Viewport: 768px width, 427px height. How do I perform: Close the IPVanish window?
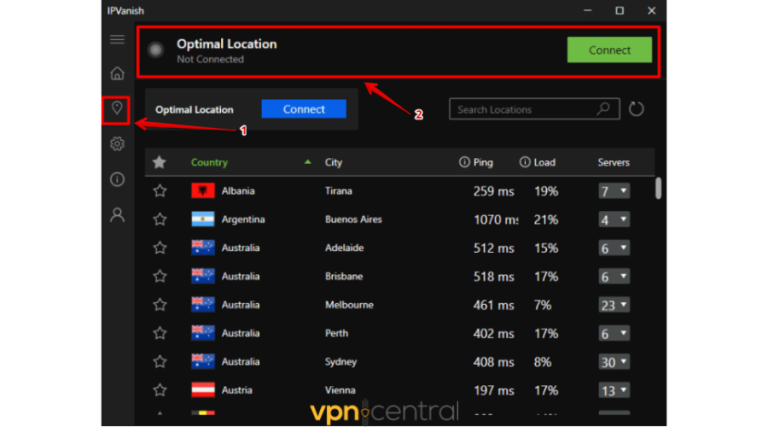click(x=651, y=10)
